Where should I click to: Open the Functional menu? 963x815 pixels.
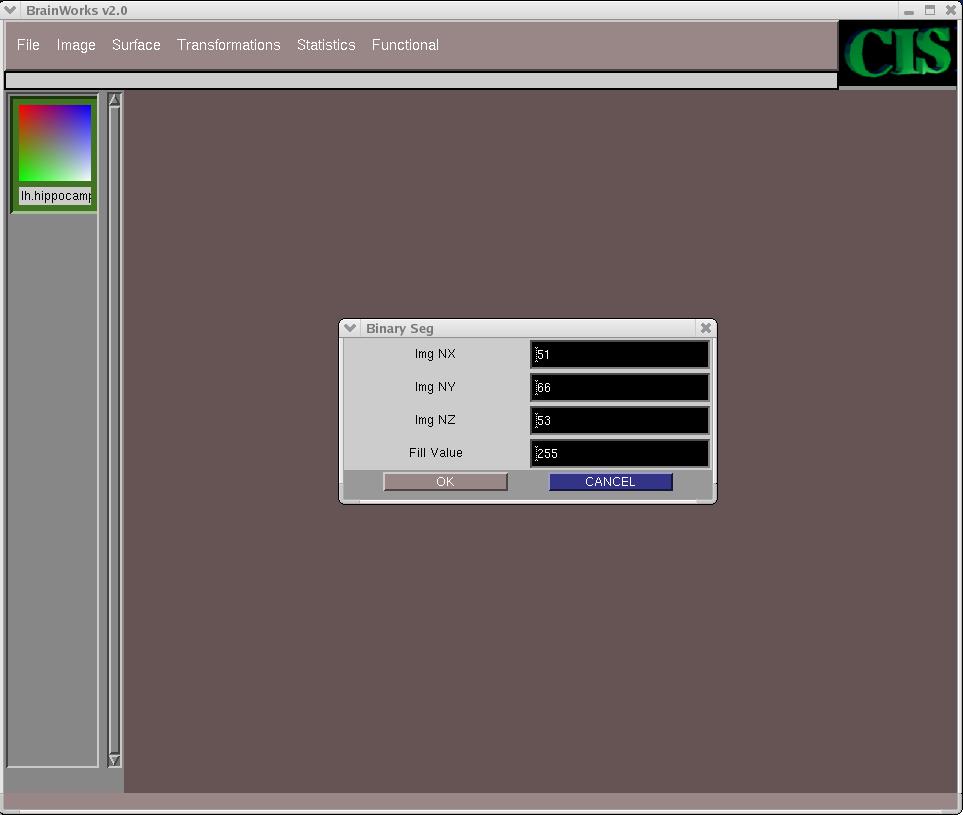tap(405, 45)
